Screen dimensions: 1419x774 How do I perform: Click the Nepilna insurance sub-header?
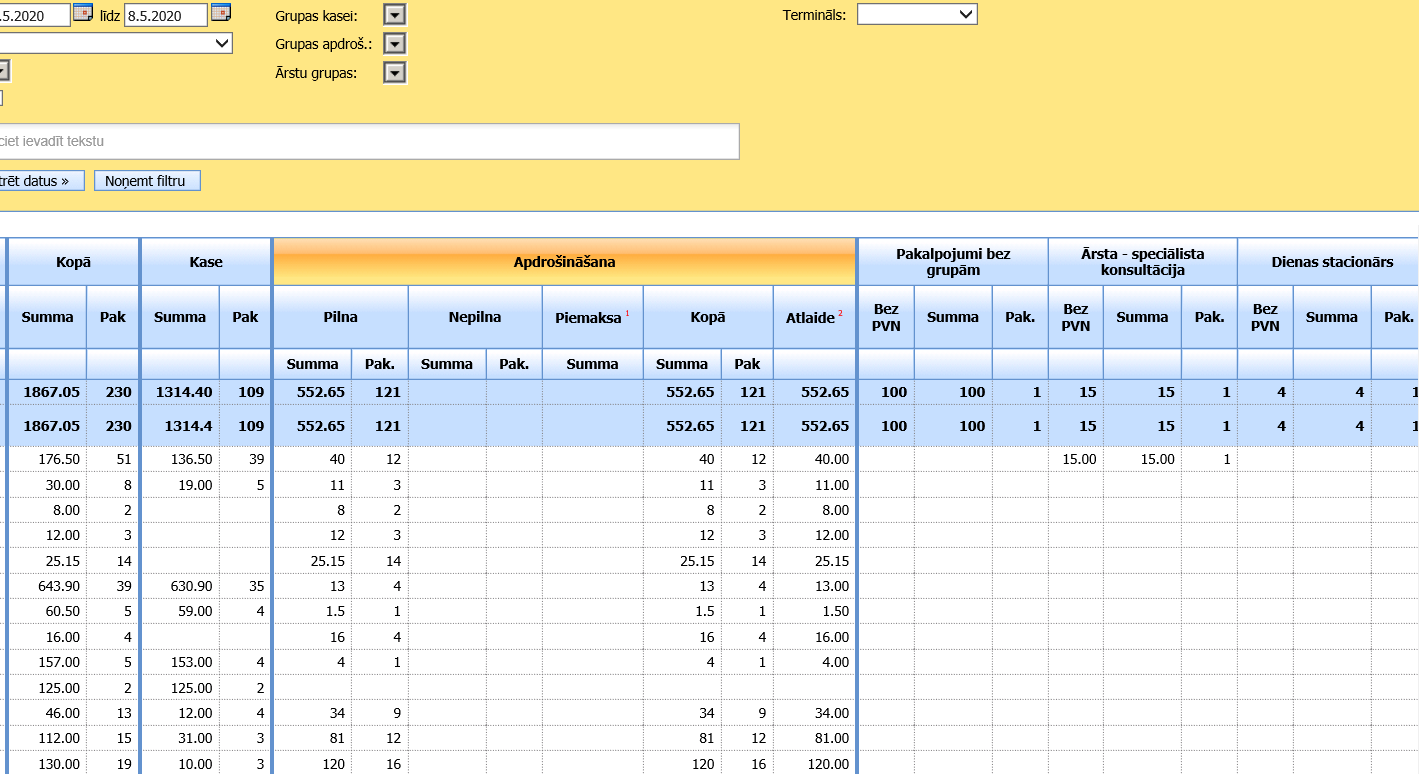(475, 317)
